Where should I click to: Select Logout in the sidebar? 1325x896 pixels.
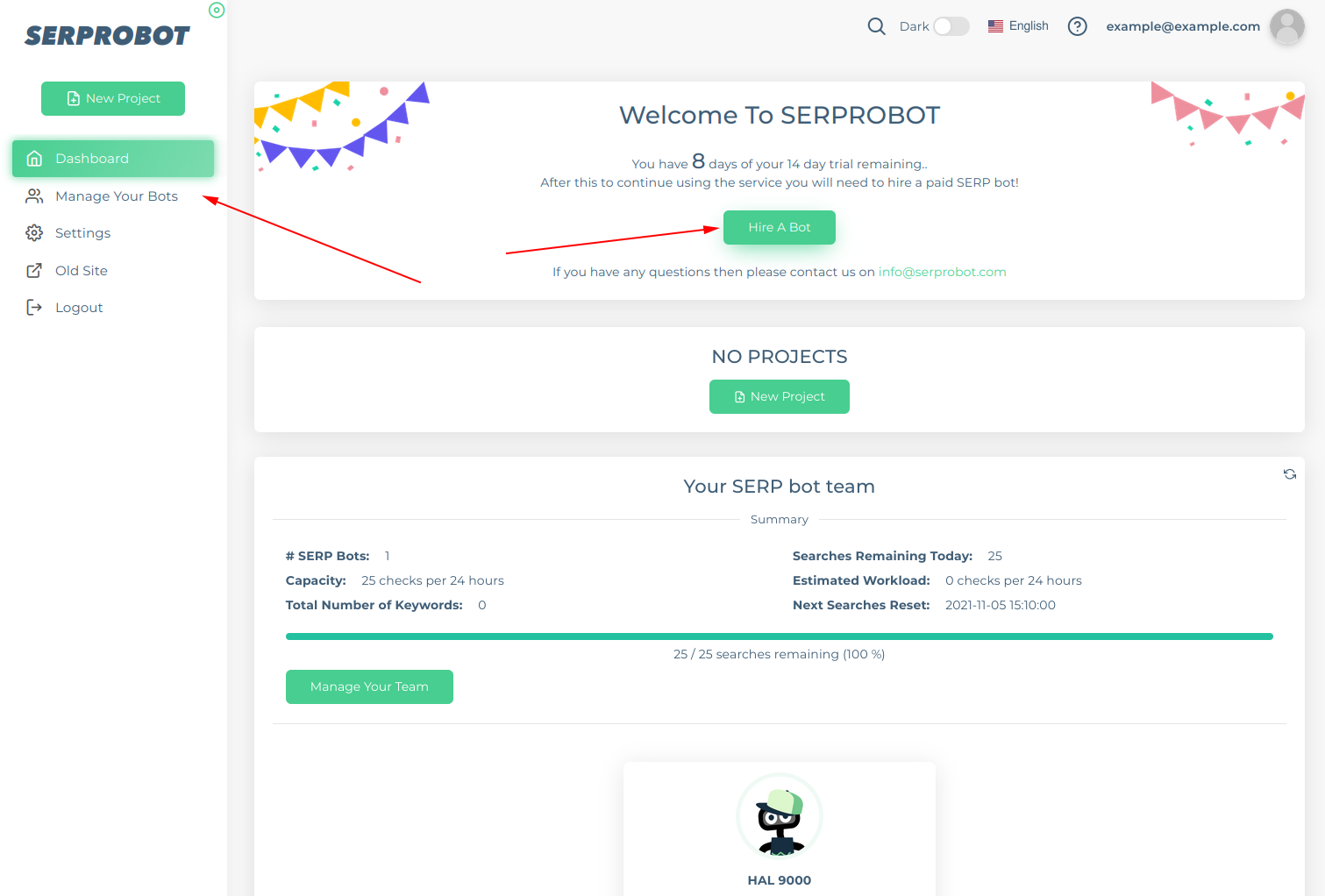click(113, 308)
